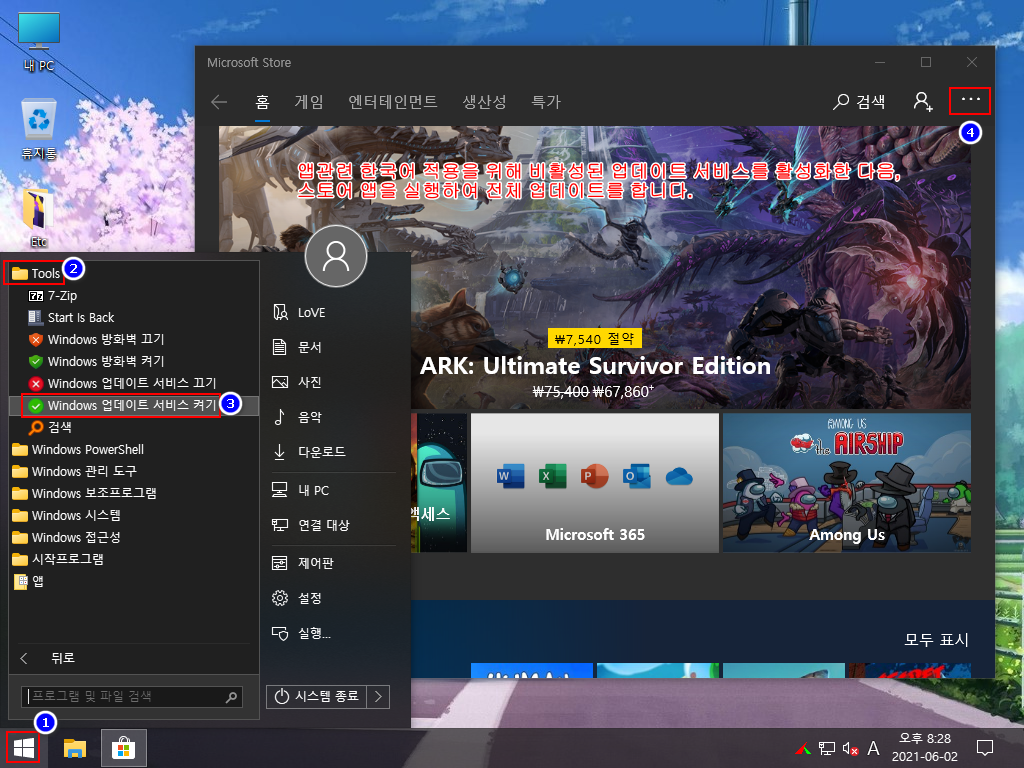
Task: Open the 엔터테인먼트 tab
Action: (392, 102)
